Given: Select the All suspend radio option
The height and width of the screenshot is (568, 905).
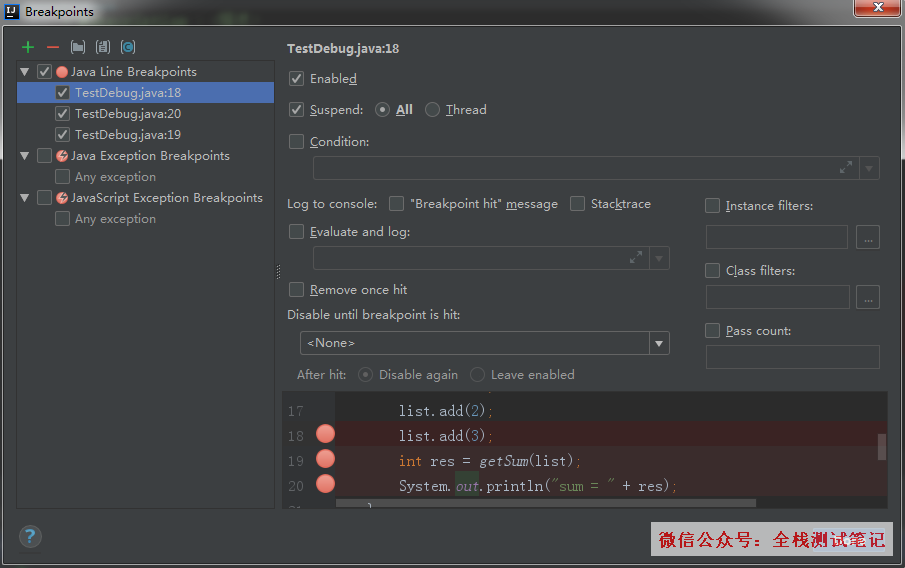Looking at the screenshot, I should click(x=382, y=110).
